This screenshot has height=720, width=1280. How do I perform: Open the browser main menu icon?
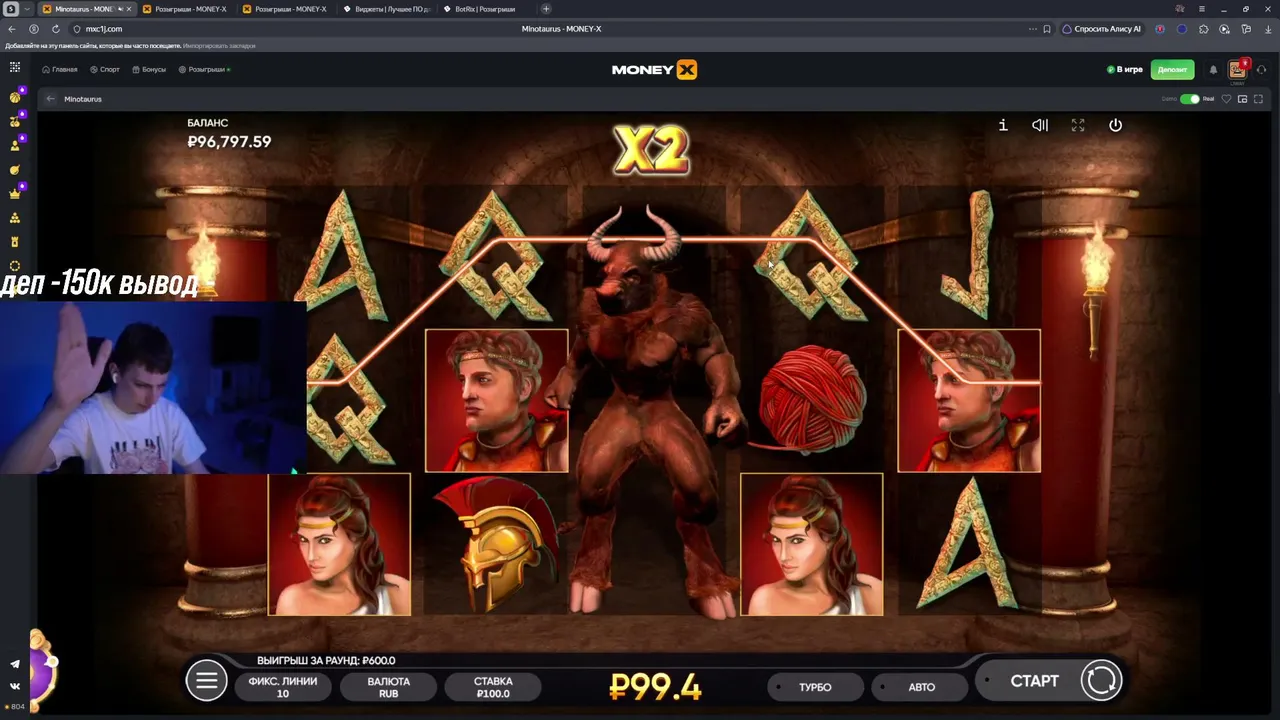click(1202, 9)
